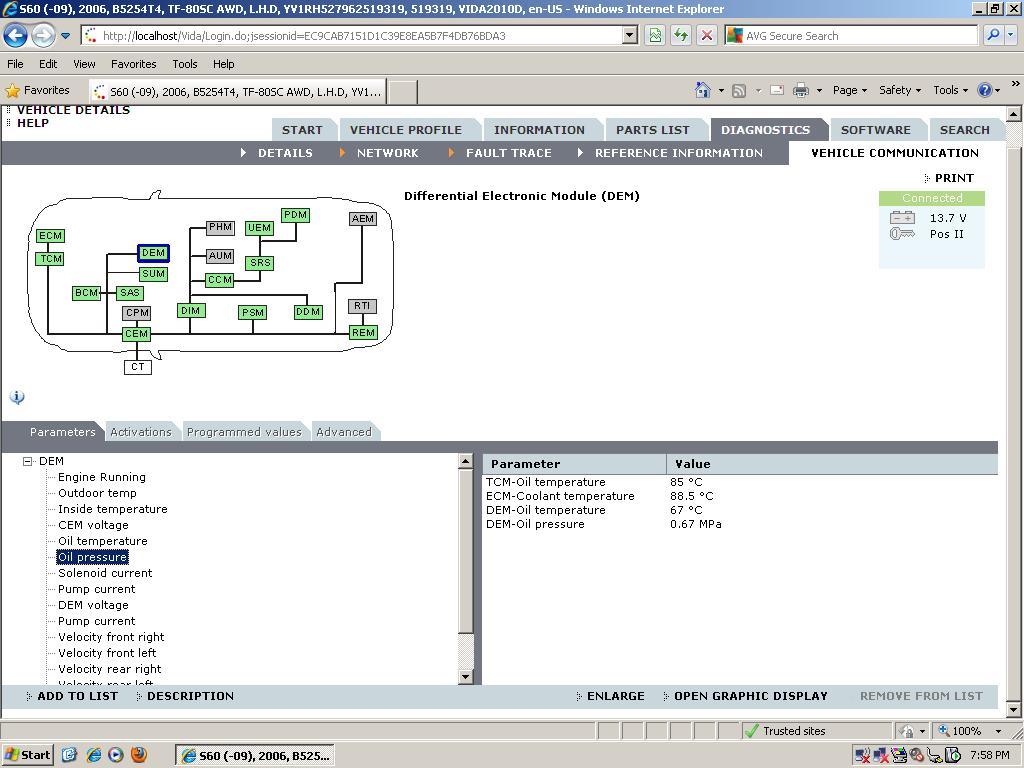Click the blue information icon

coord(17,397)
